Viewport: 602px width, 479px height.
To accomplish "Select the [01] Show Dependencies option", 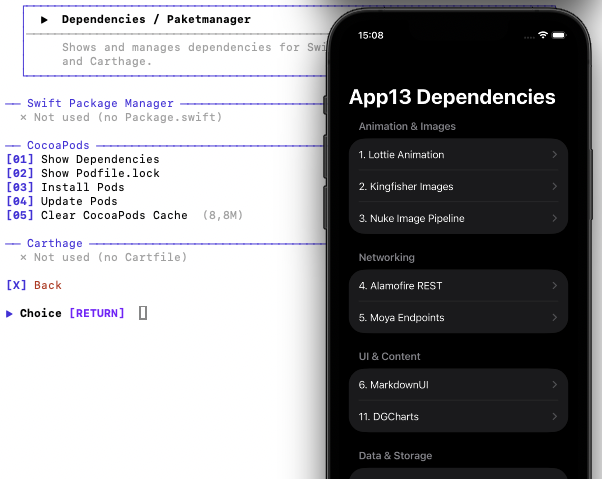I will point(83,159).
